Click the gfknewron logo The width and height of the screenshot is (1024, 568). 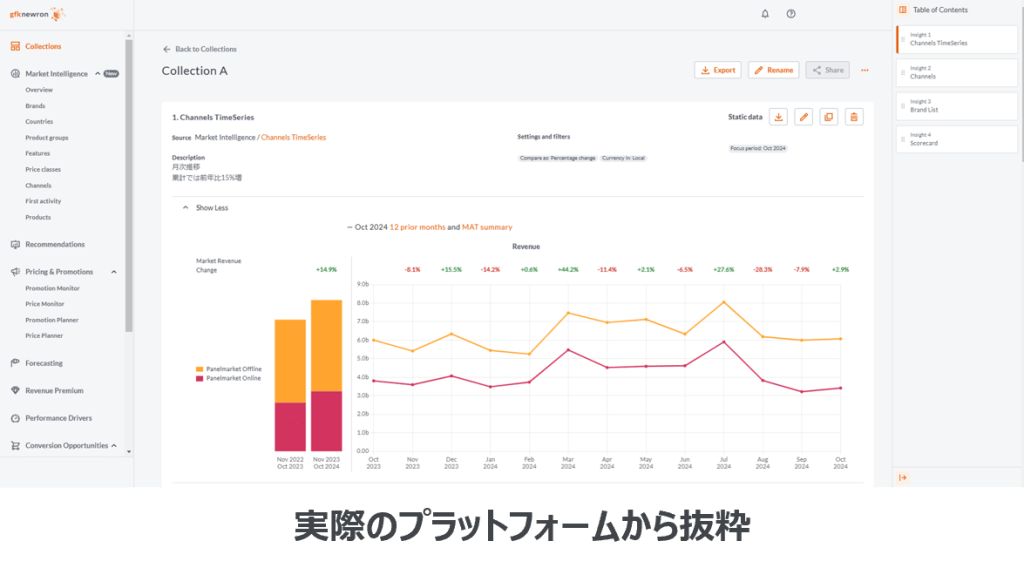[x=37, y=14]
